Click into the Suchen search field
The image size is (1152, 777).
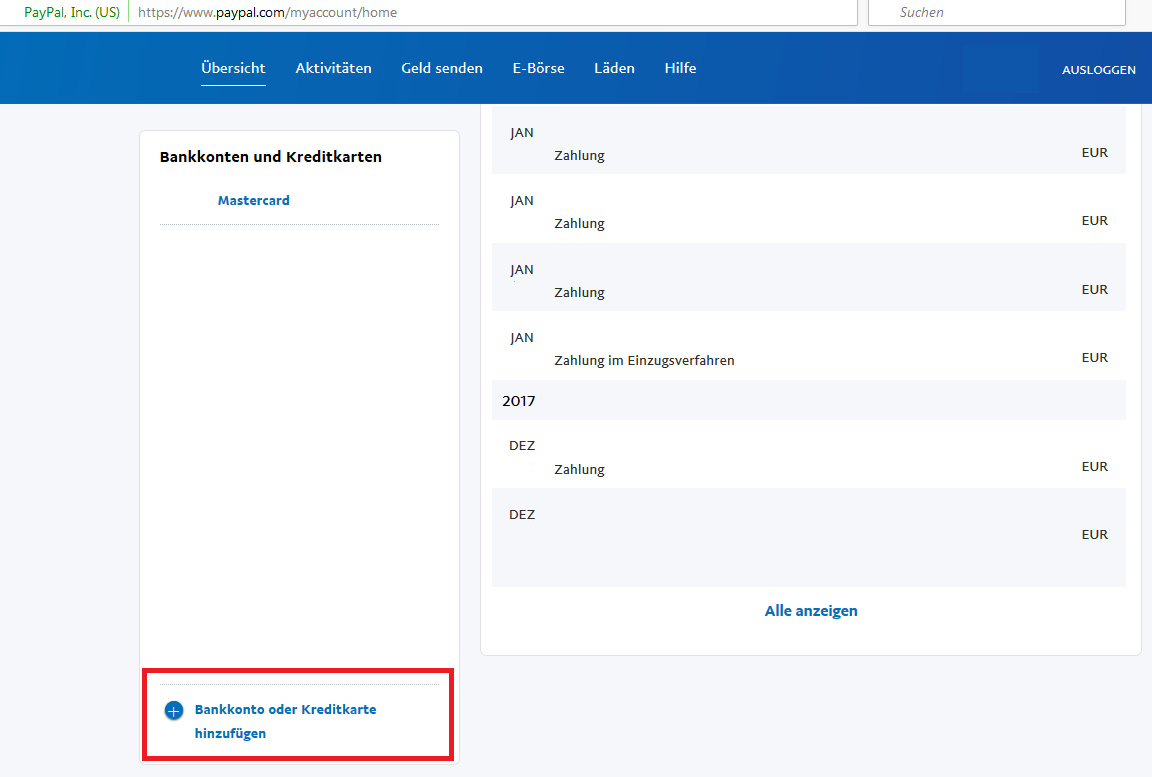997,12
